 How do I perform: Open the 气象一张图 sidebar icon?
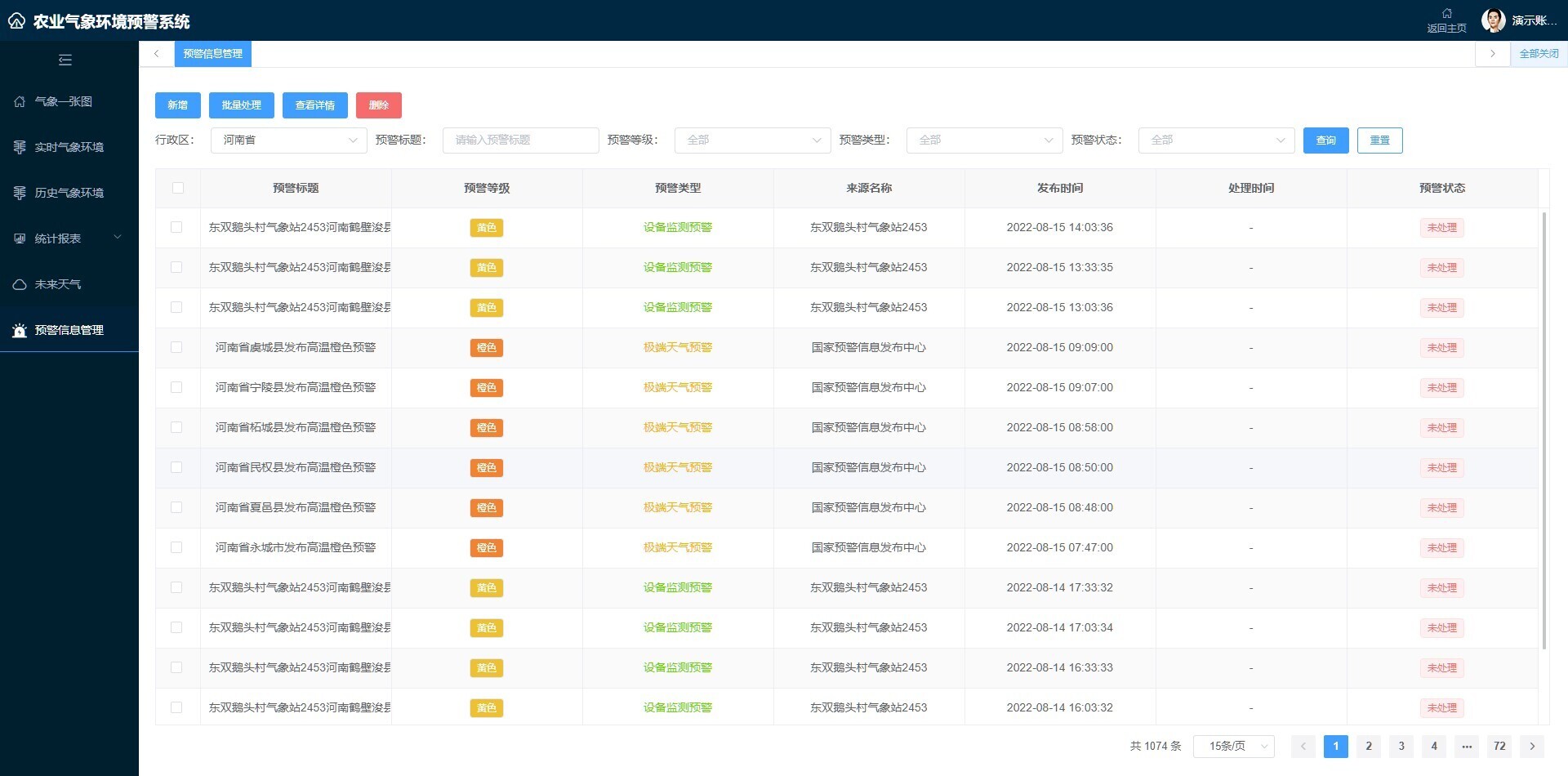click(19, 101)
